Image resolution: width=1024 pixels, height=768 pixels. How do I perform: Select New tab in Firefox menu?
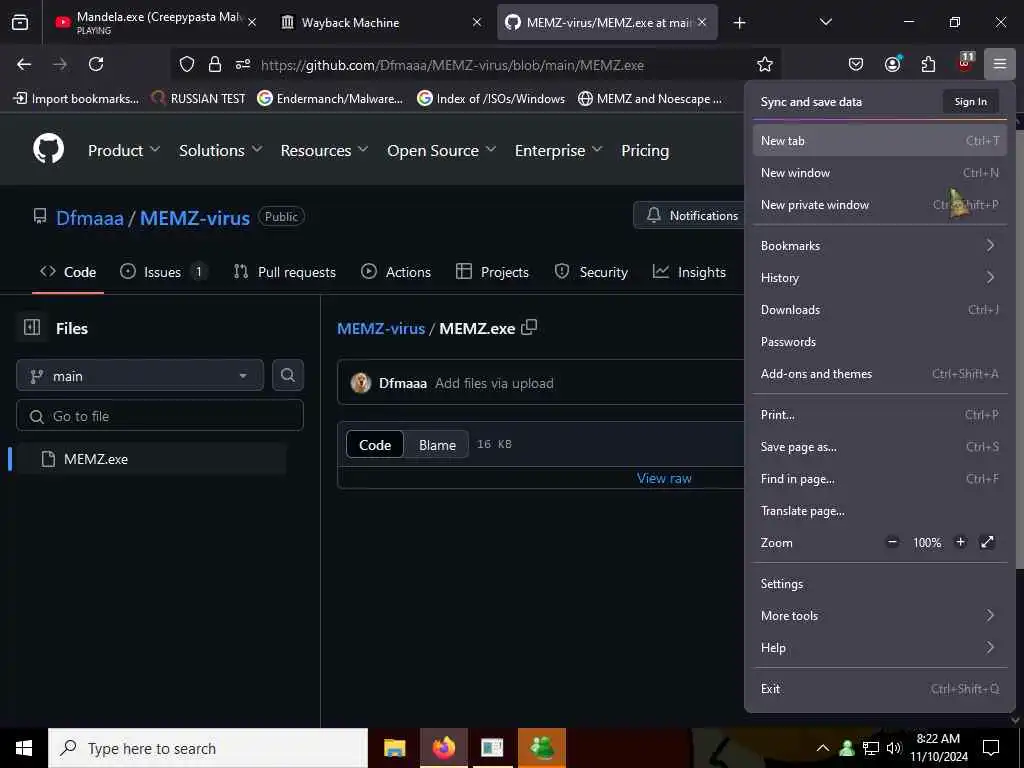(x=879, y=140)
